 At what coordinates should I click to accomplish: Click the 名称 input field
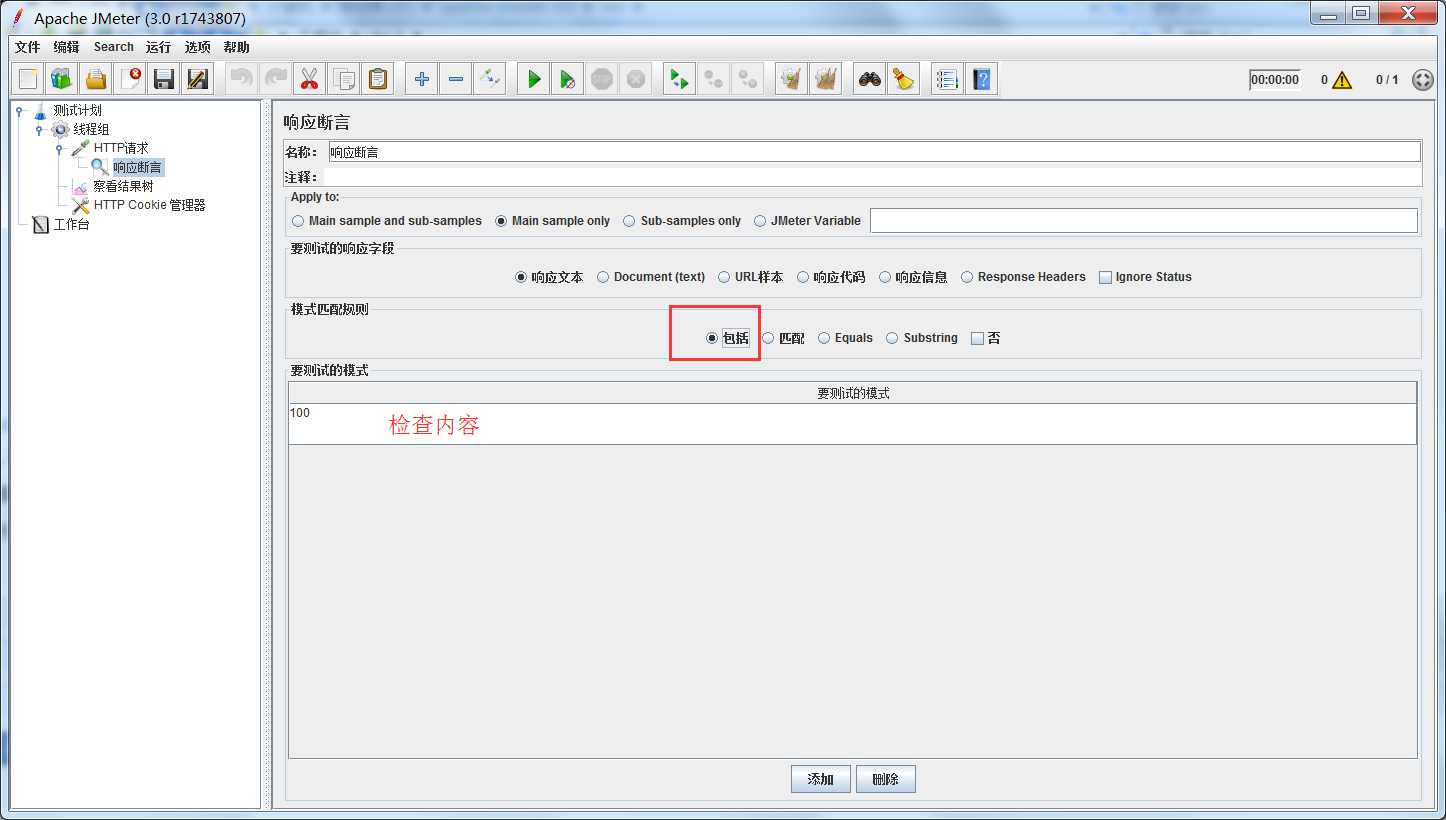pyautogui.click(x=874, y=152)
